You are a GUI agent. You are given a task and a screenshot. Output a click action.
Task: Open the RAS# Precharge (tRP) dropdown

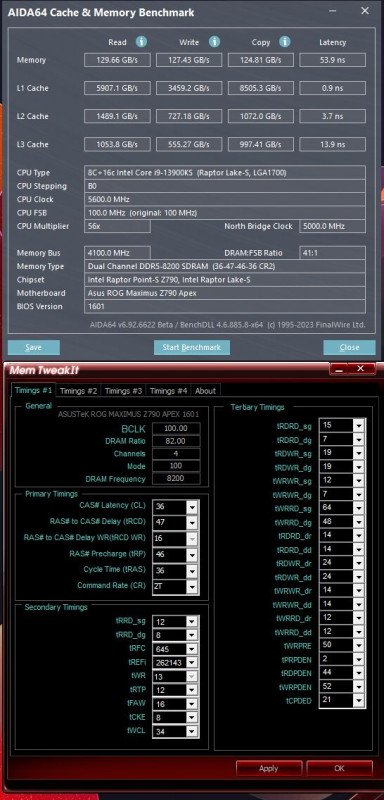pos(192,555)
